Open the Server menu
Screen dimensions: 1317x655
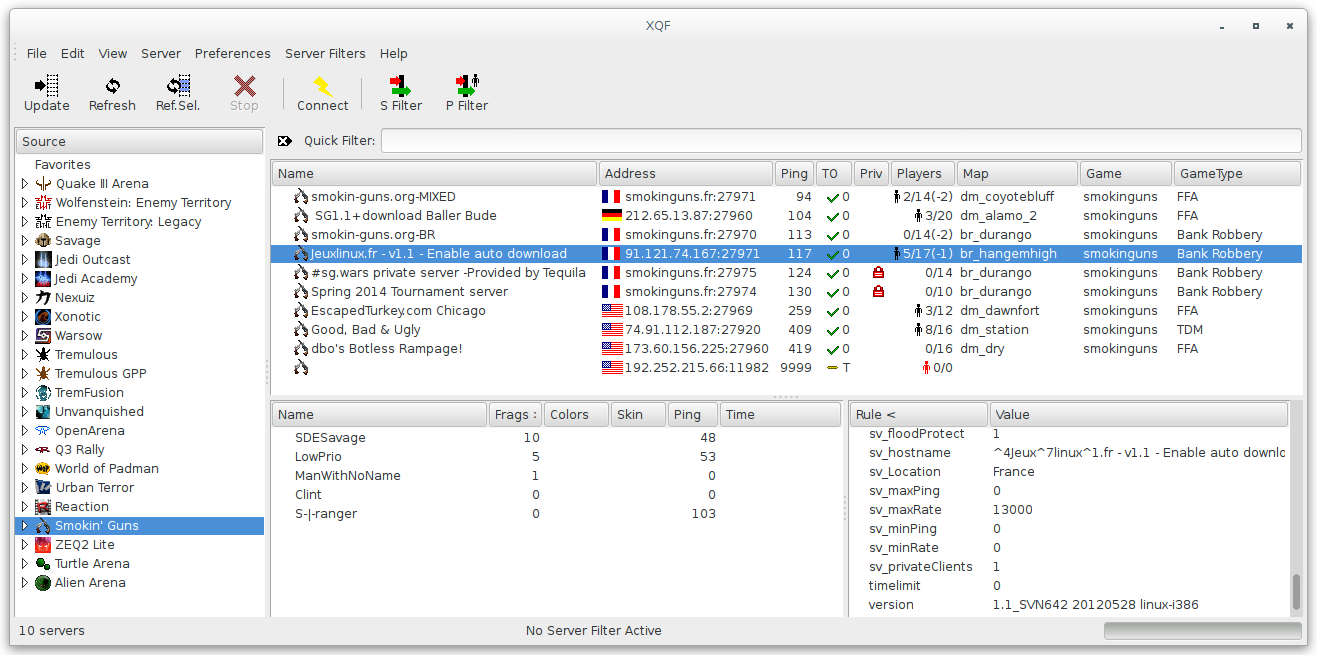coord(161,54)
